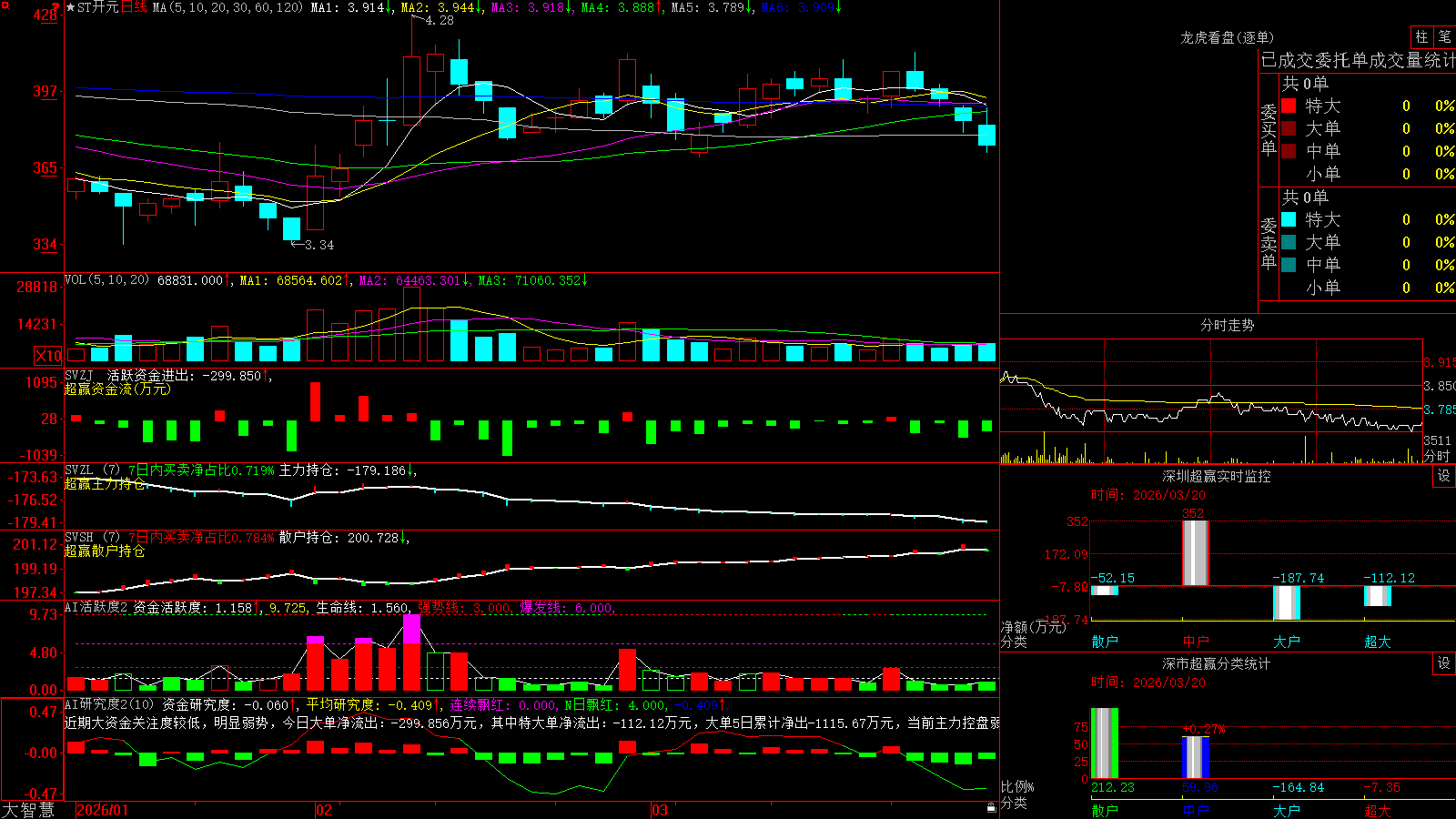Screen dimensions: 1456x819
Task: Switch to 柱 bar view in 龙虎看盘
Action: click(x=1421, y=37)
